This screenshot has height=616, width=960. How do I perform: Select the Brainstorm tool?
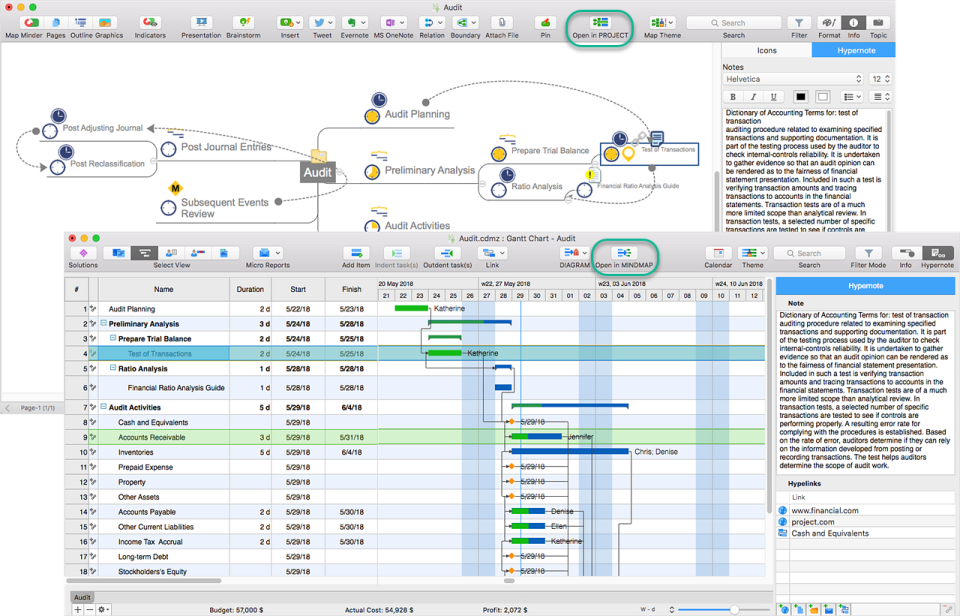243,21
